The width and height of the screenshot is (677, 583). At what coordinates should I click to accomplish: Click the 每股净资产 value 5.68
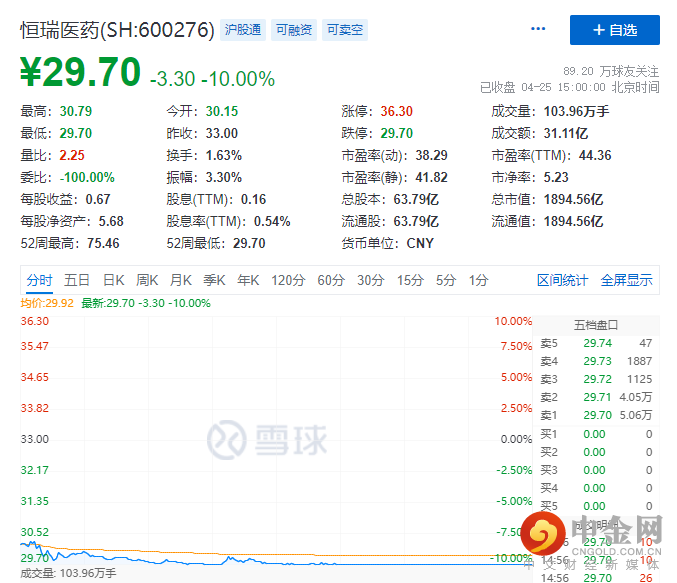click(111, 222)
